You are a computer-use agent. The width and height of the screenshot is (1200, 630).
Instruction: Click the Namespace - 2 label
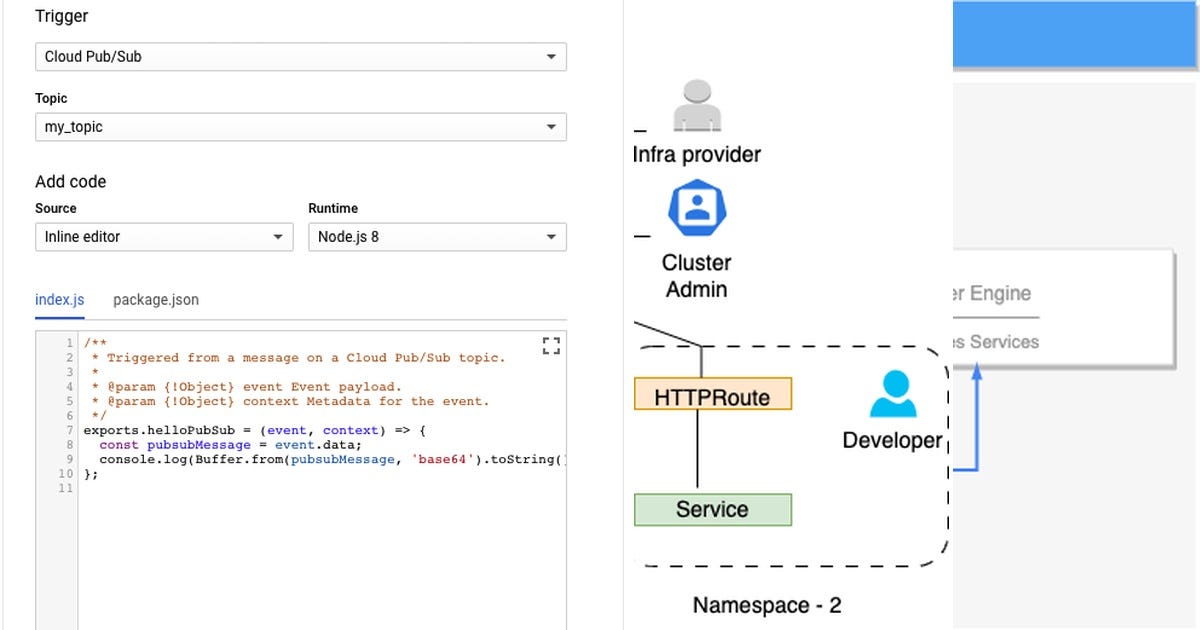(x=768, y=605)
